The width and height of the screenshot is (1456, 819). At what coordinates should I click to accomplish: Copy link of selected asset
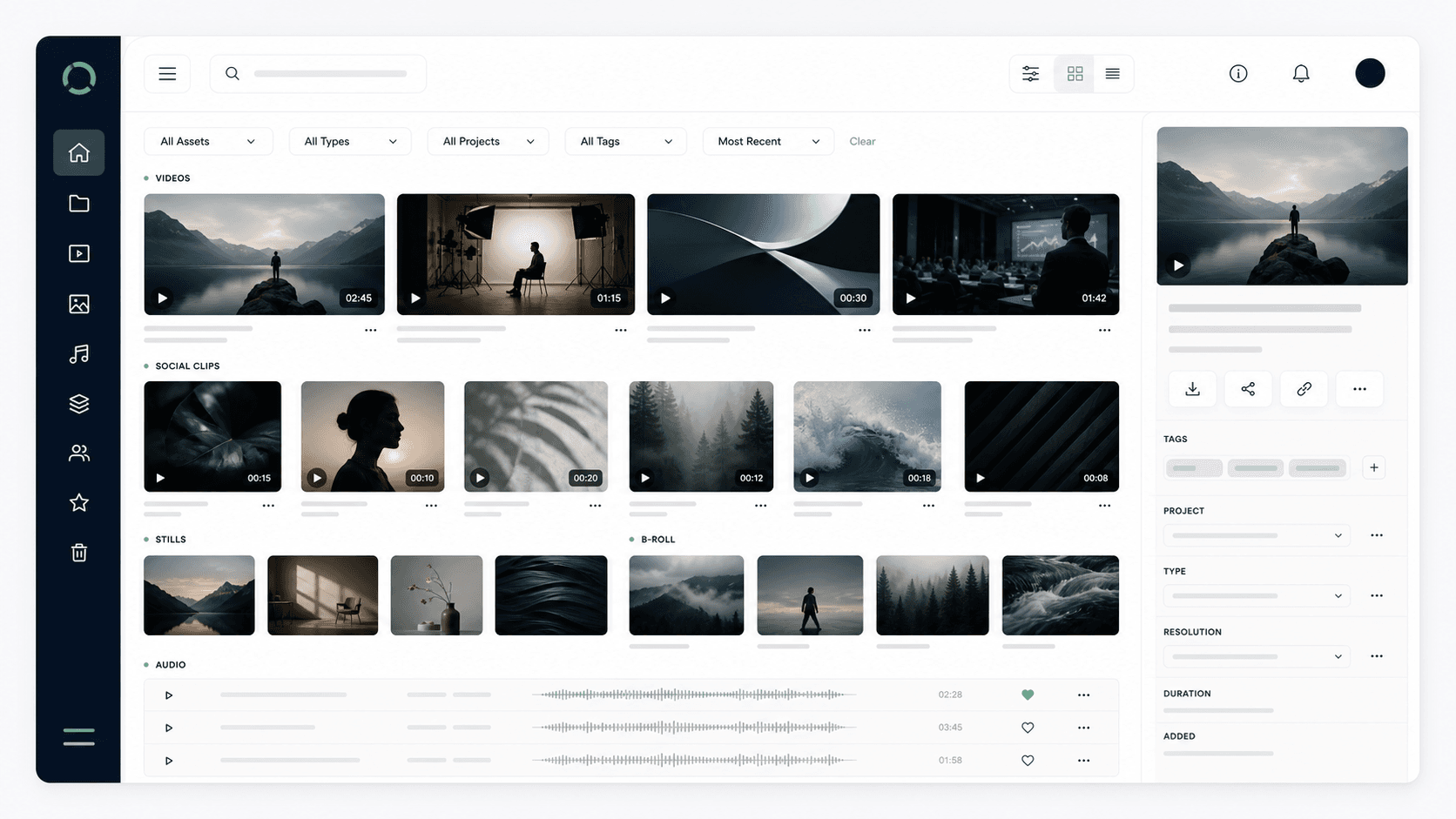[1304, 389]
